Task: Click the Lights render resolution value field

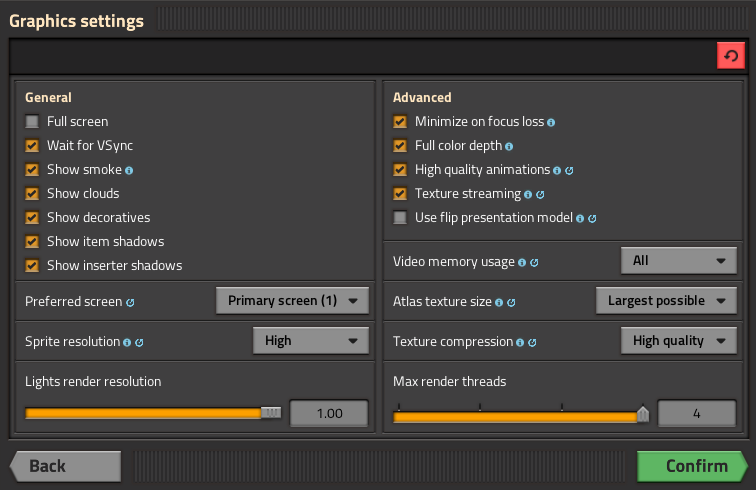Action: (329, 413)
